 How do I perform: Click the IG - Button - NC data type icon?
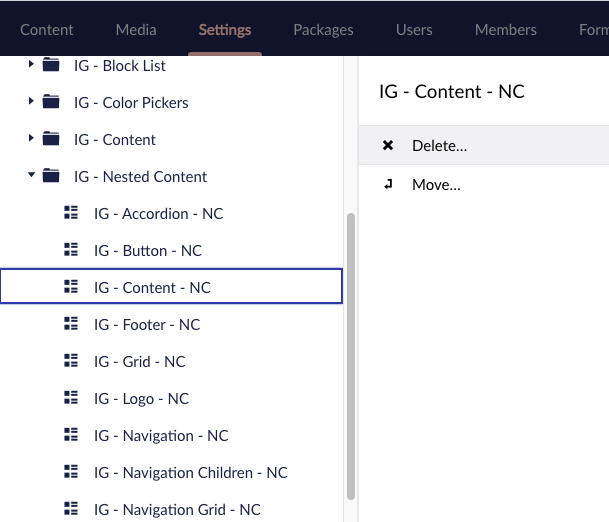(x=71, y=249)
